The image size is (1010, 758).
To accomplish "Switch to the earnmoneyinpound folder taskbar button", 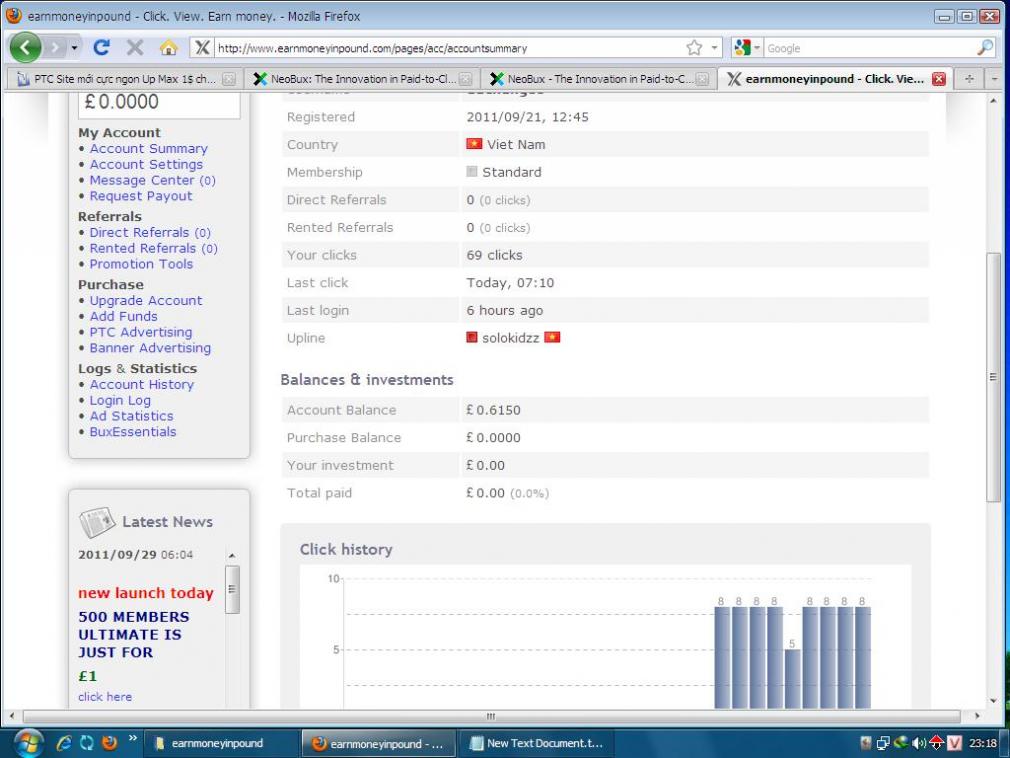I will (220, 743).
